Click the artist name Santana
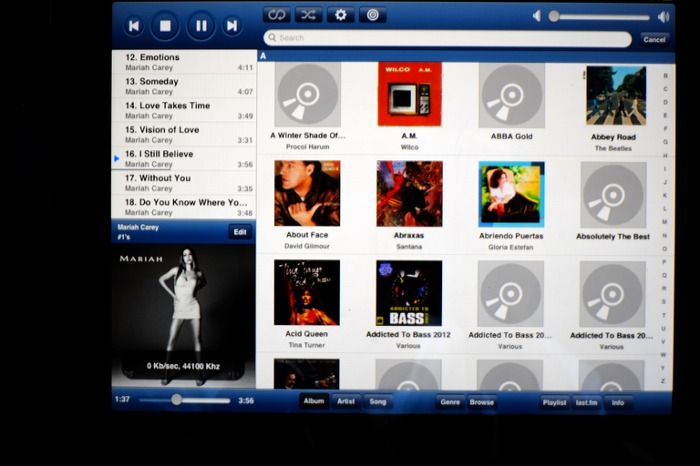The width and height of the screenshot is (700, 466). tap(408, 246)
